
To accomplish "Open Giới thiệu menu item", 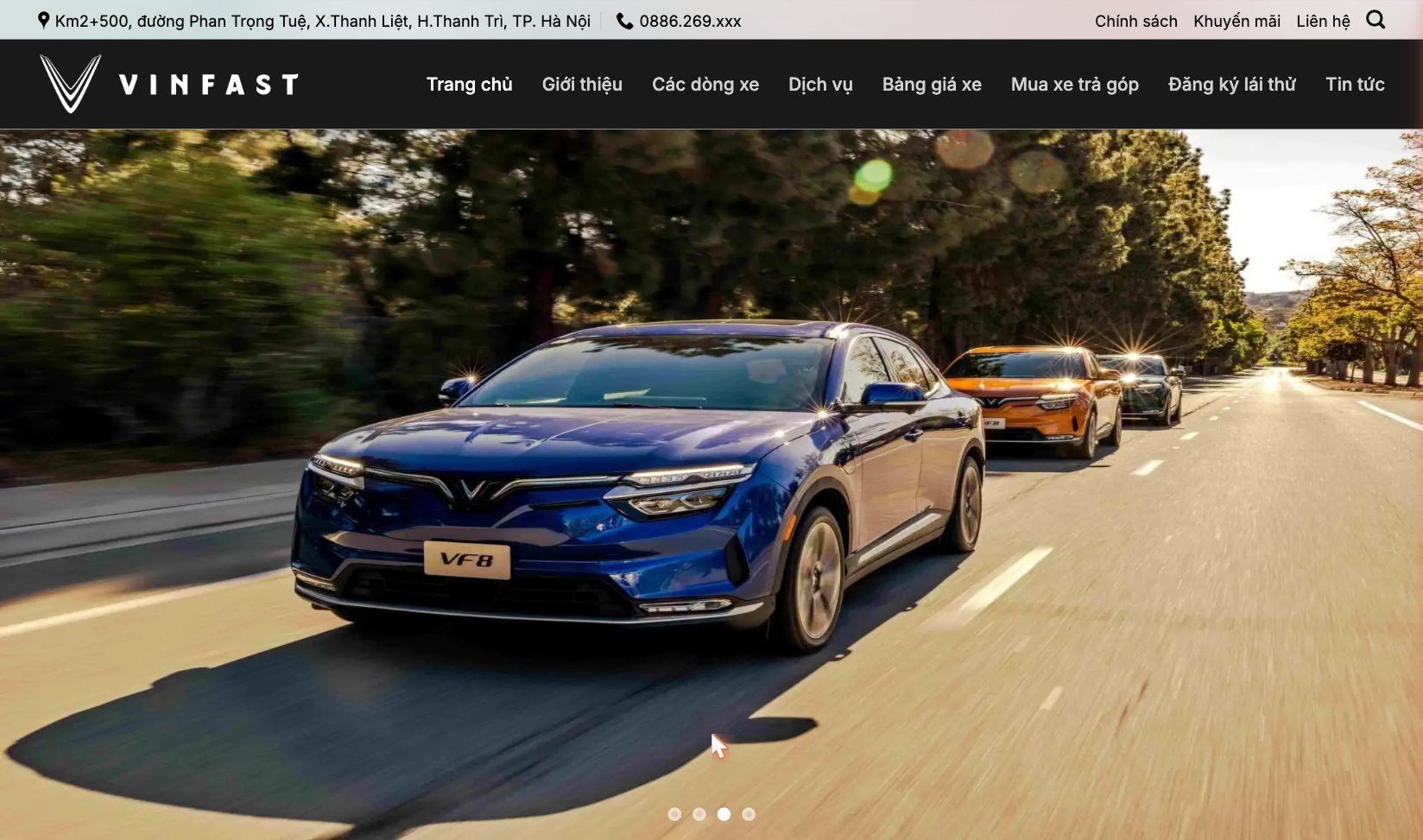I will click(x=582, y=85).
